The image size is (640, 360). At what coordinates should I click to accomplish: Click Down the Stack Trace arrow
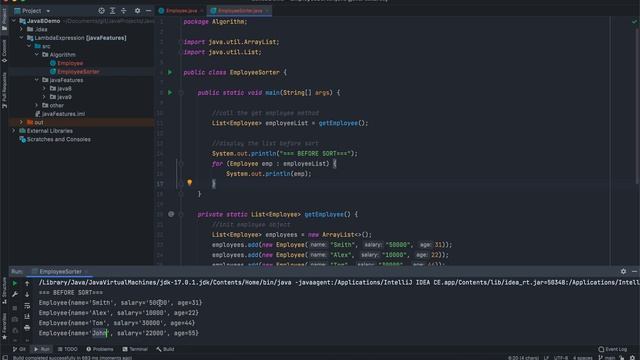point(27,294)
